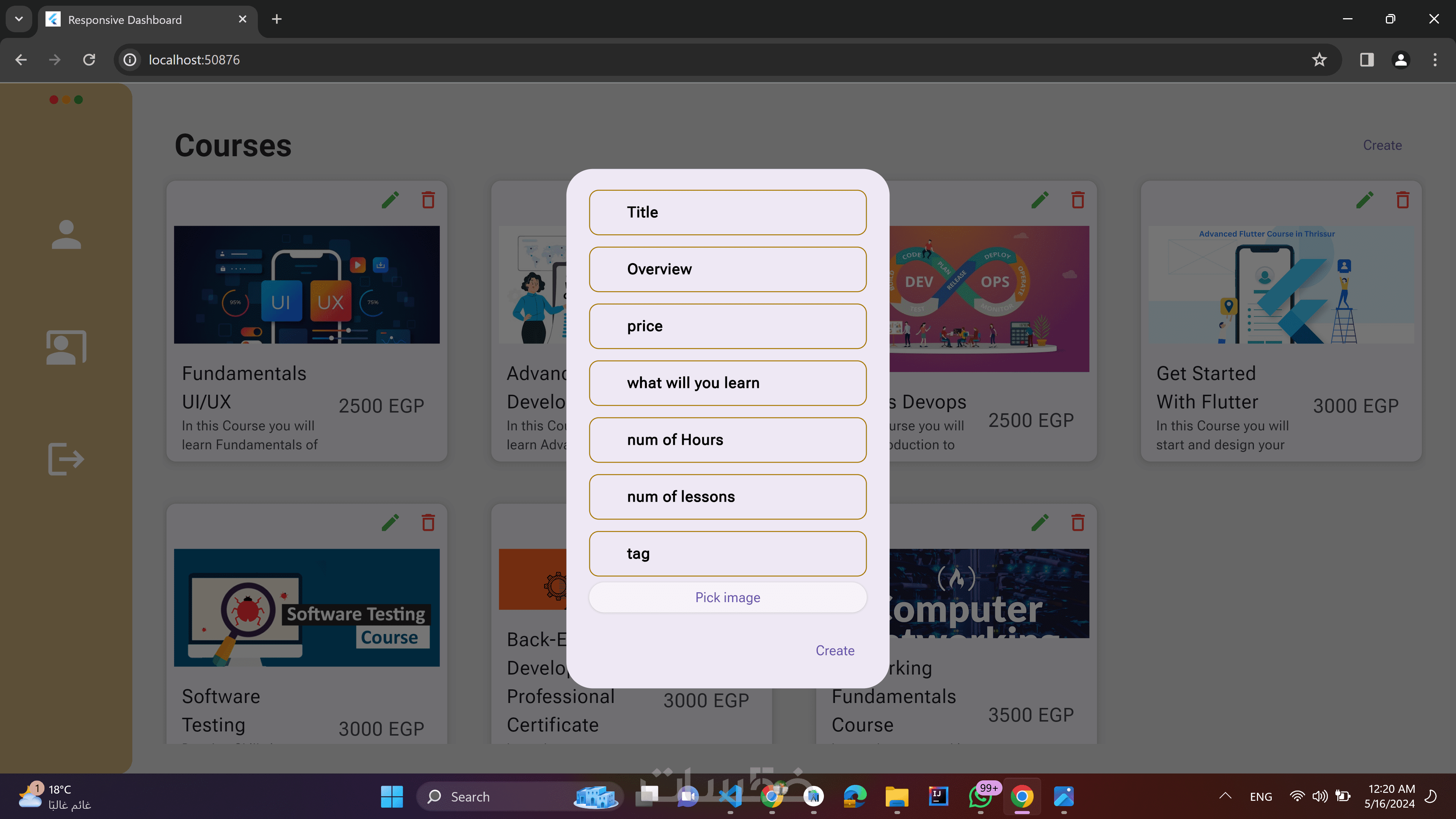Click trash icon on Devops course card
The width and height of the screenshot is (1456, 819).
(1078, 200)
